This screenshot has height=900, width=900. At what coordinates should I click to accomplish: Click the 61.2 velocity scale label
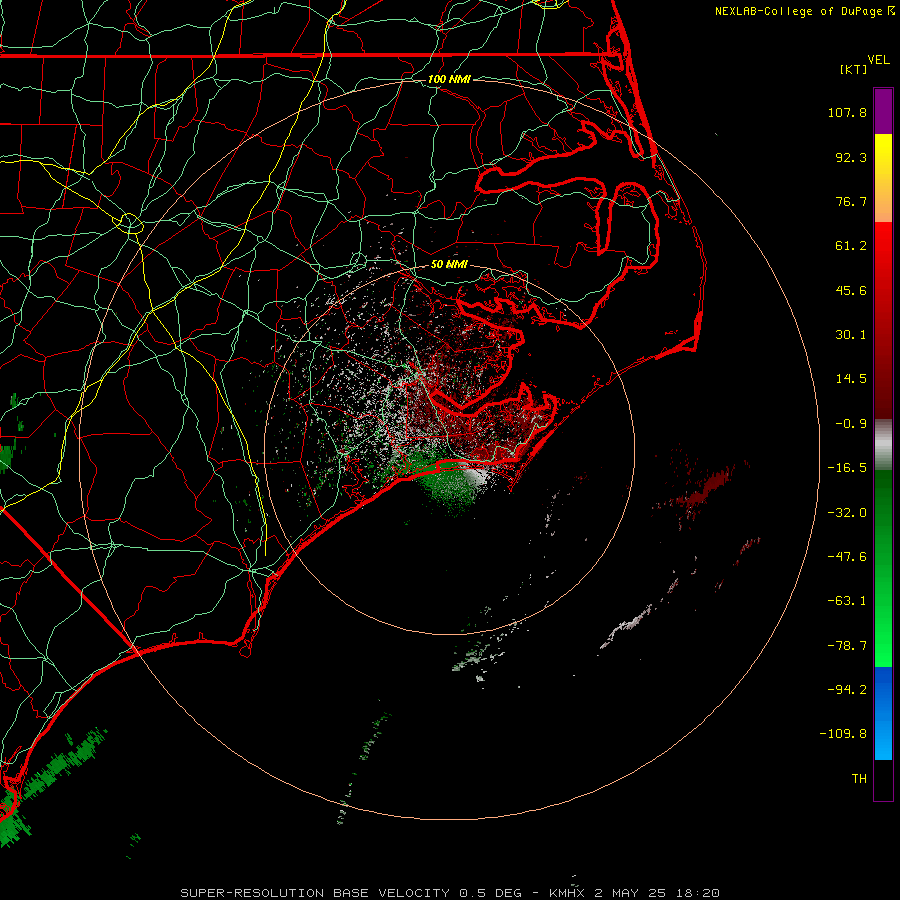[851, 246]
